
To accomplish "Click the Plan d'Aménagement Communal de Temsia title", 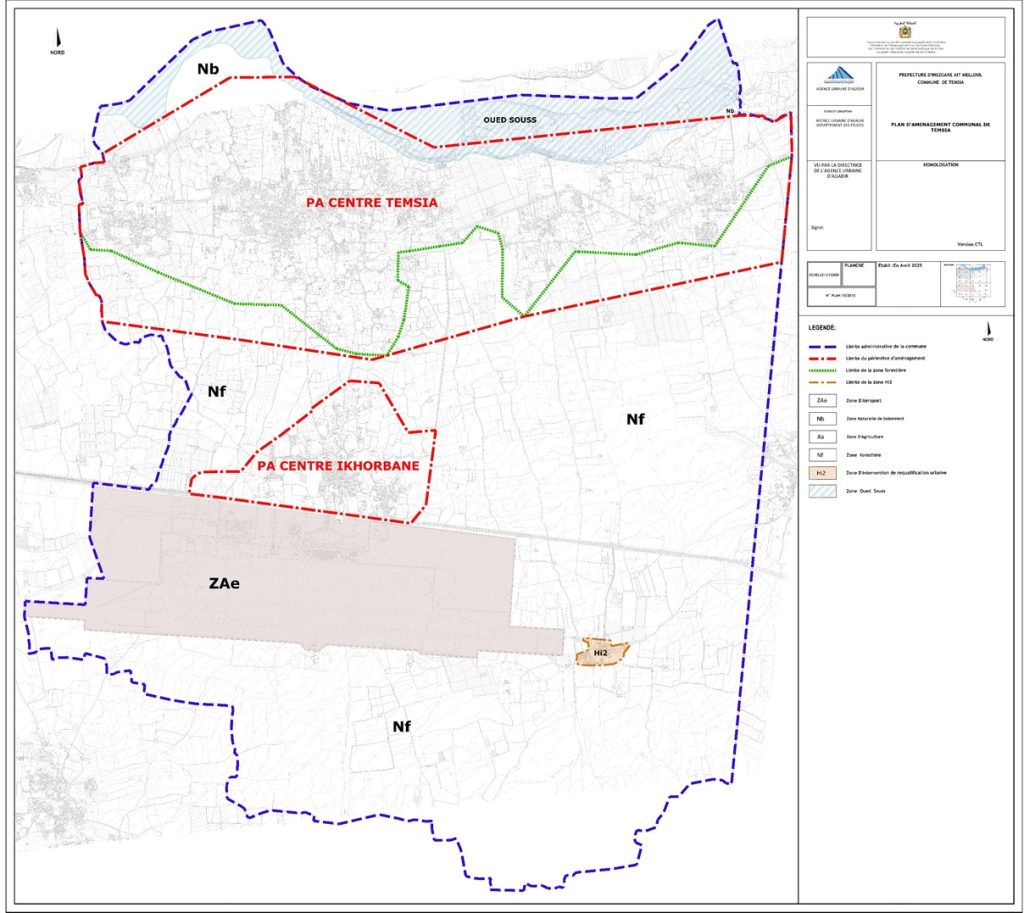I will 939,127.
